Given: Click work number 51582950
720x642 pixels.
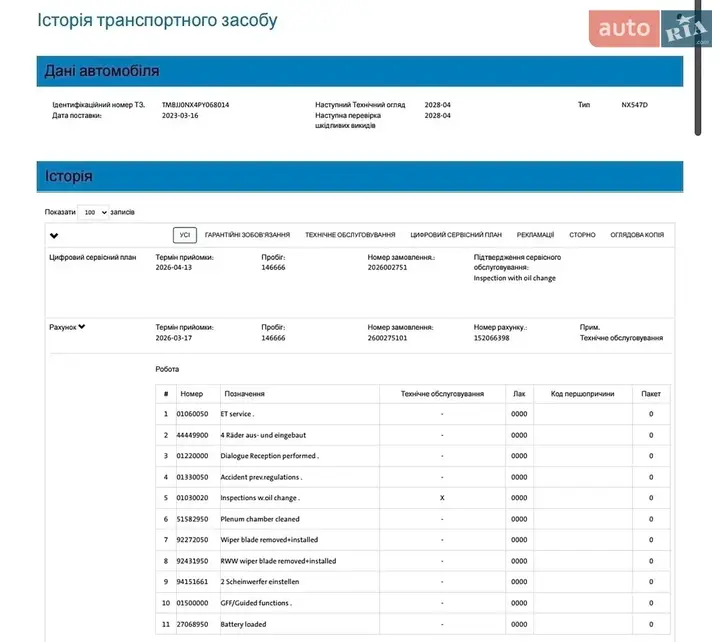Looking at the screenshot, I should pyautogui.click(x=192, y=519).
